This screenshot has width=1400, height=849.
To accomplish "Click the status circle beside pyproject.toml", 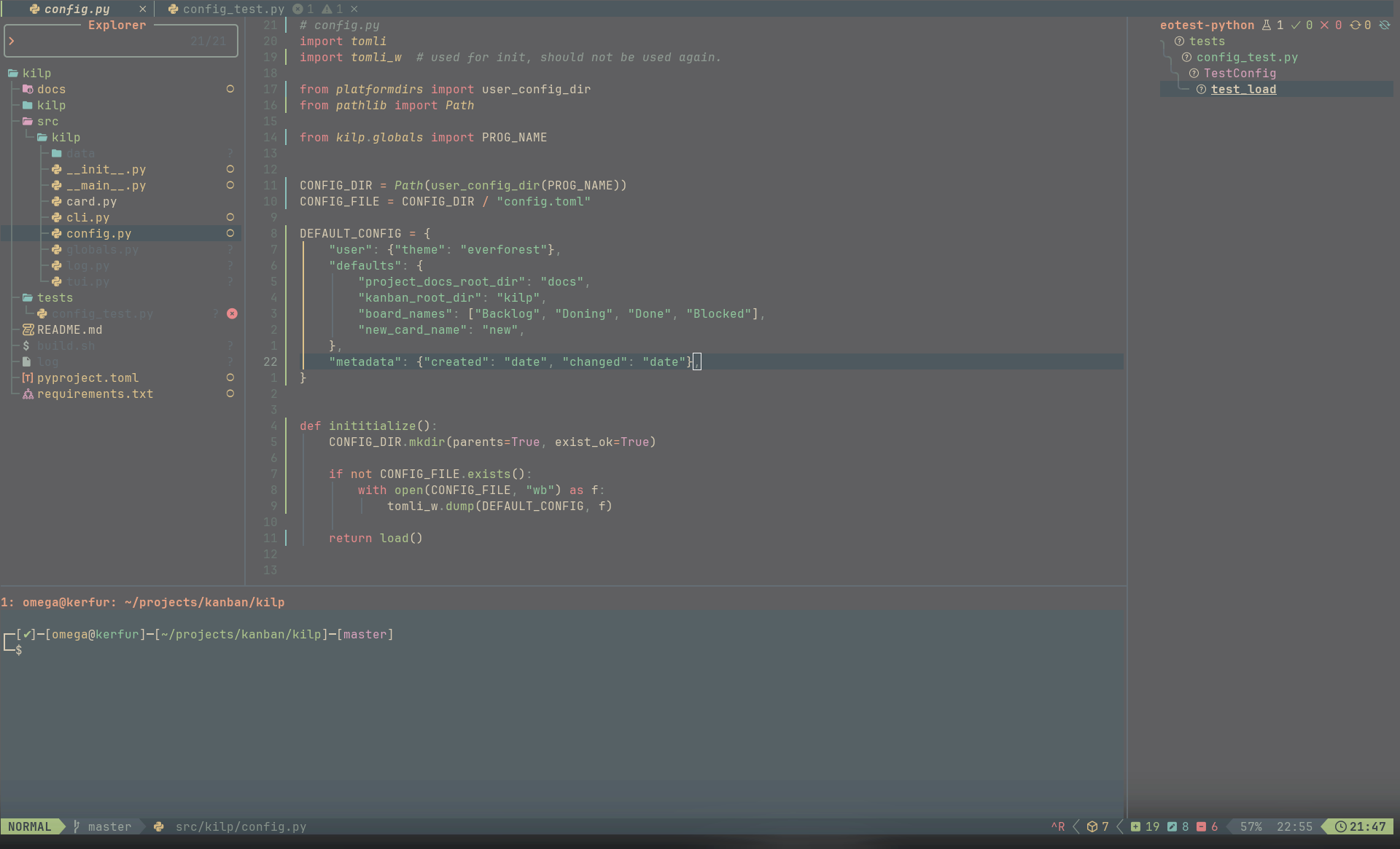I will [x=230, y=378].
